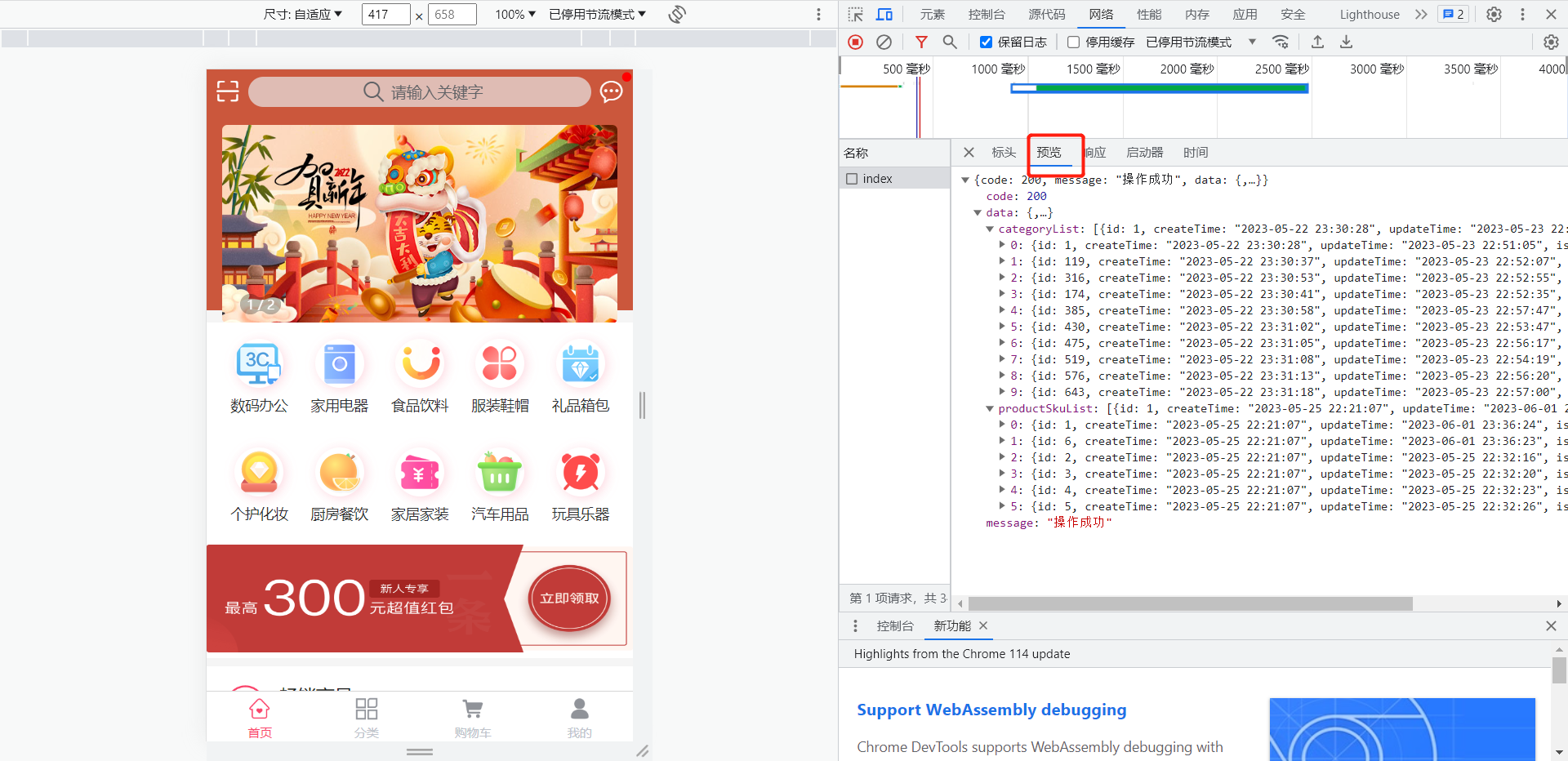The height and width of the screenshot is (761, 1568).
Task: Open the 标头 request tab
Action: [x=1003, y=153]
